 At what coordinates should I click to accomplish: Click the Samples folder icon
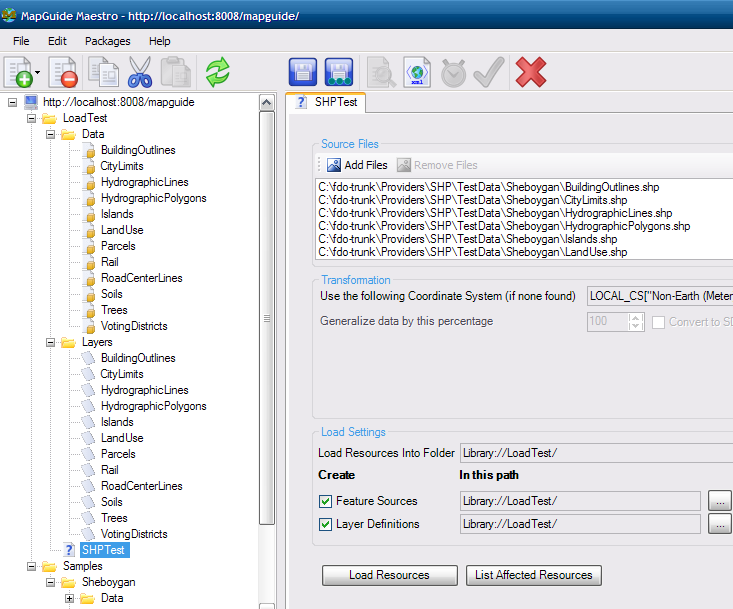coord(49,566)
